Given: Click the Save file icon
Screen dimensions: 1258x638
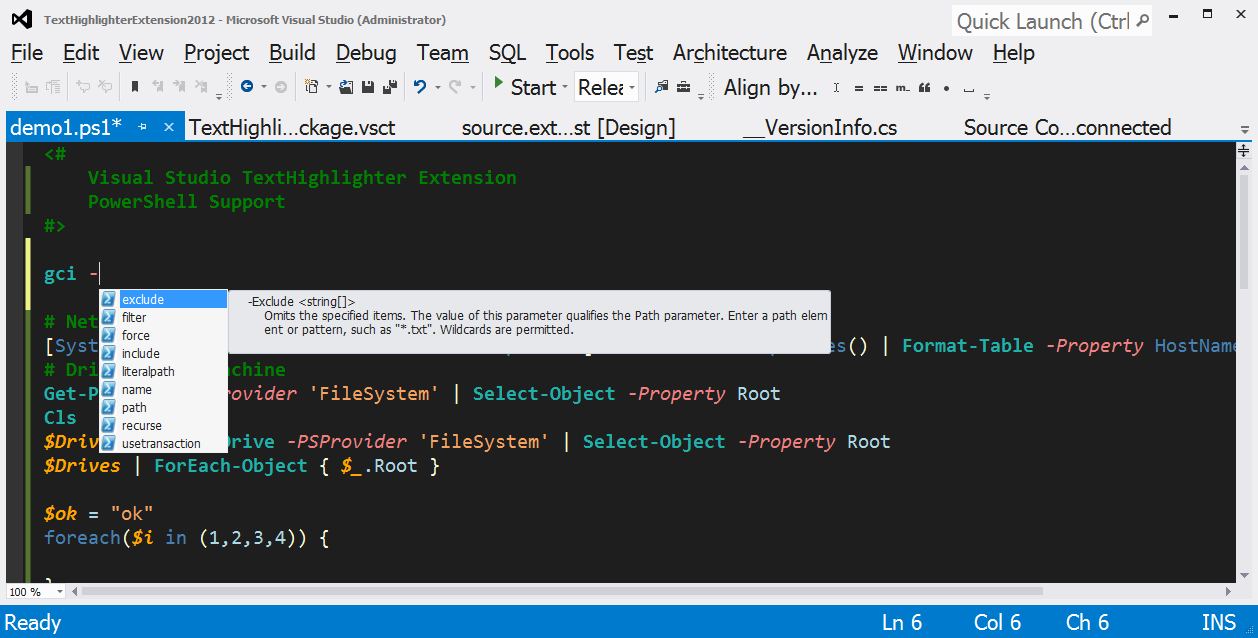Looking at the screenshot, I should 369,86.
